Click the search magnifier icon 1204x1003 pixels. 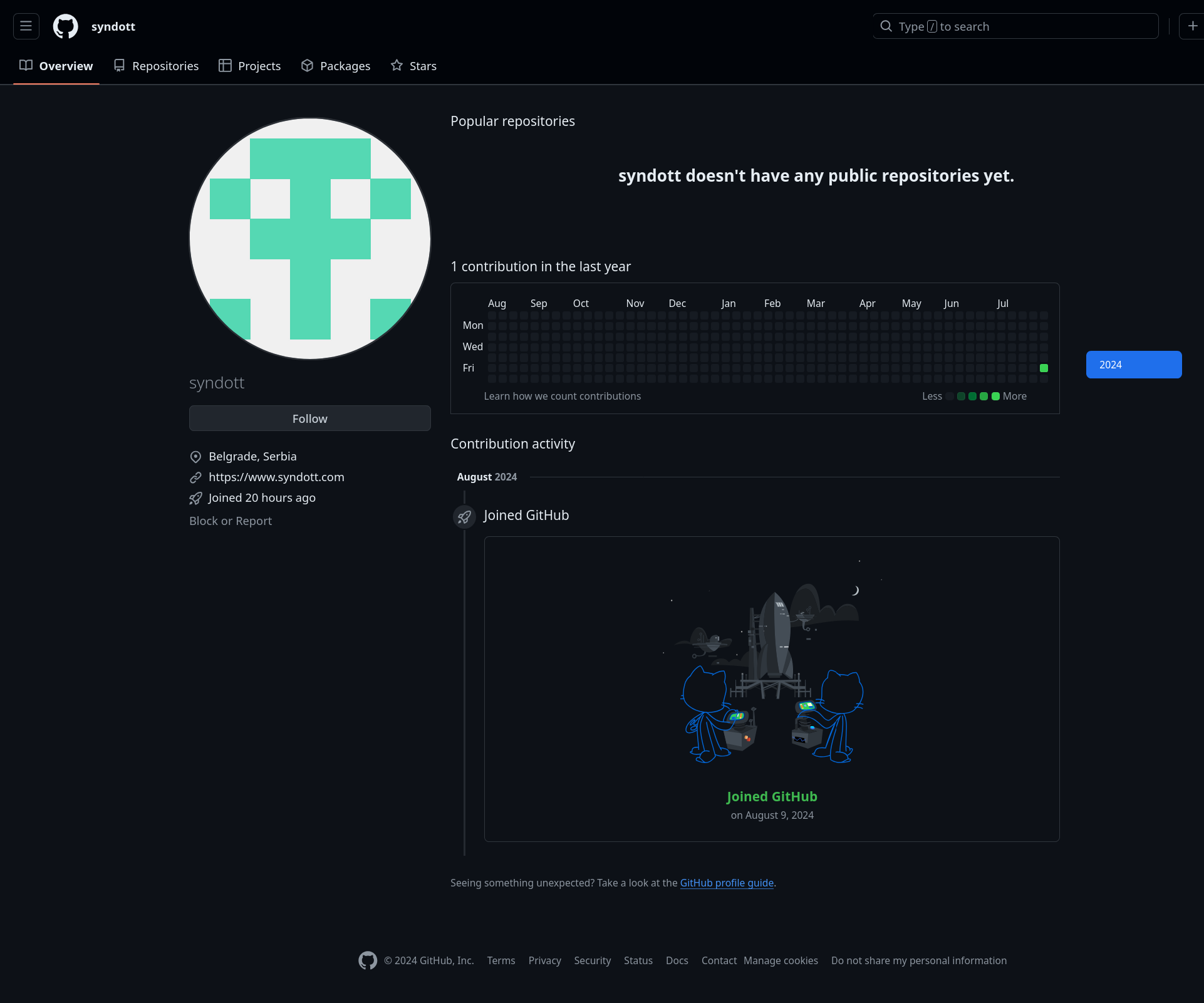[886, 26]
